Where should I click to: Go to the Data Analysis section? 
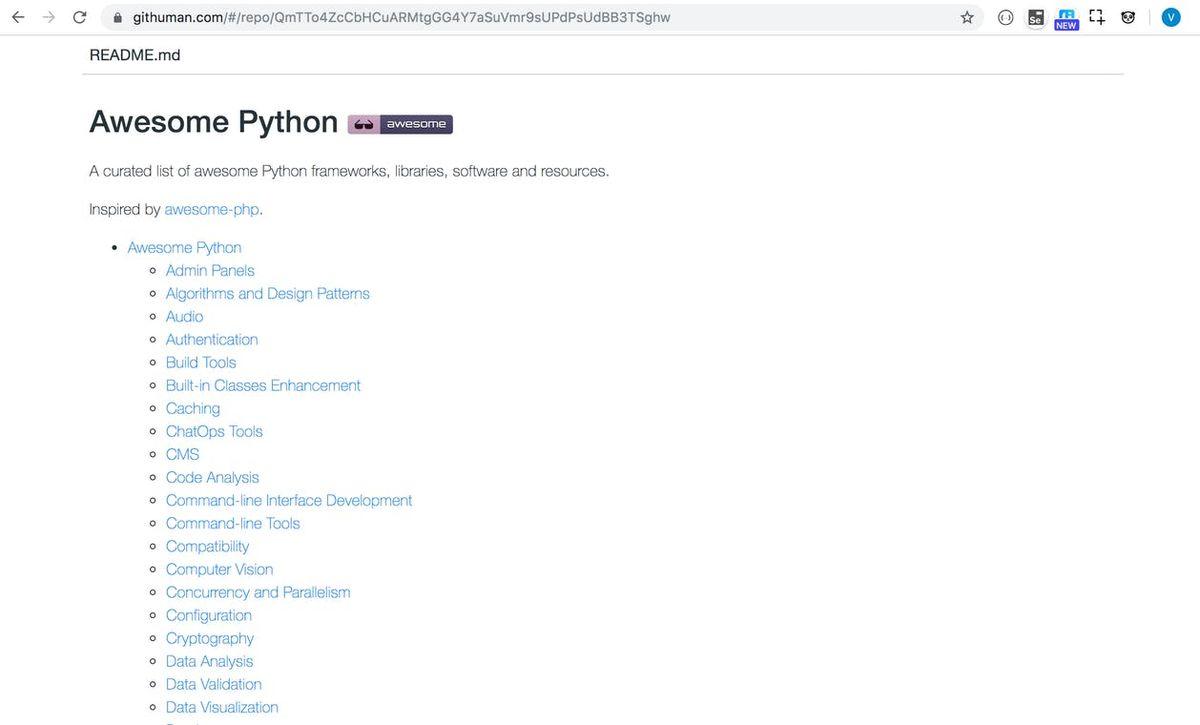(x=209, y=661)
